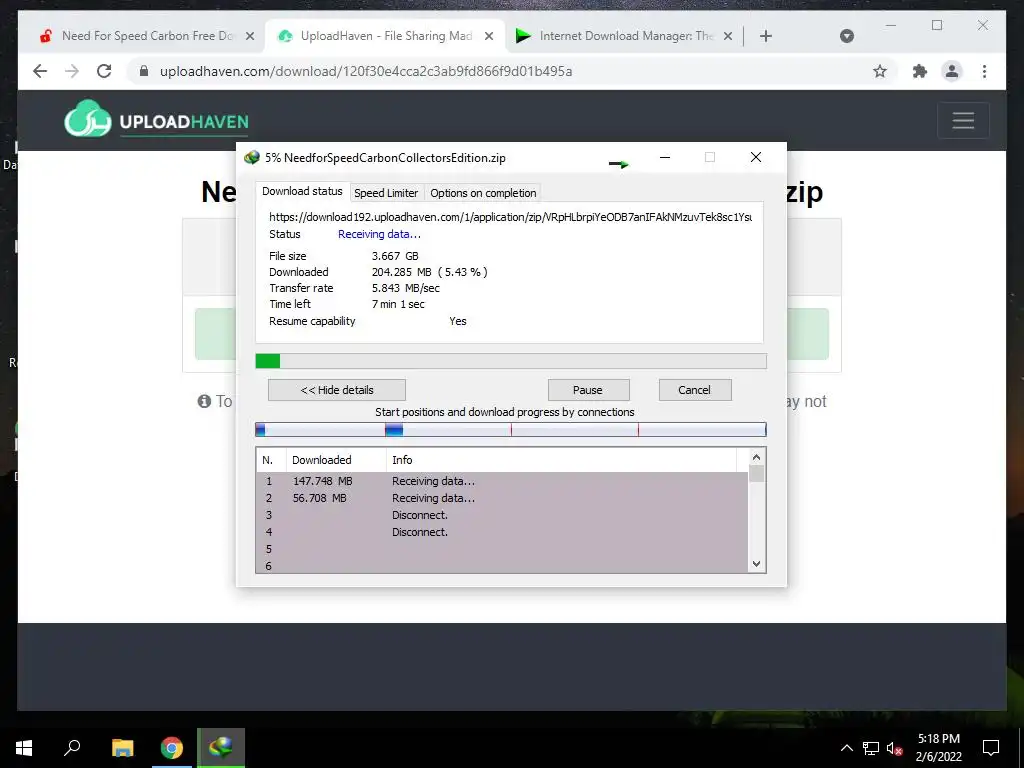Click the 'Info' column header

562,460
